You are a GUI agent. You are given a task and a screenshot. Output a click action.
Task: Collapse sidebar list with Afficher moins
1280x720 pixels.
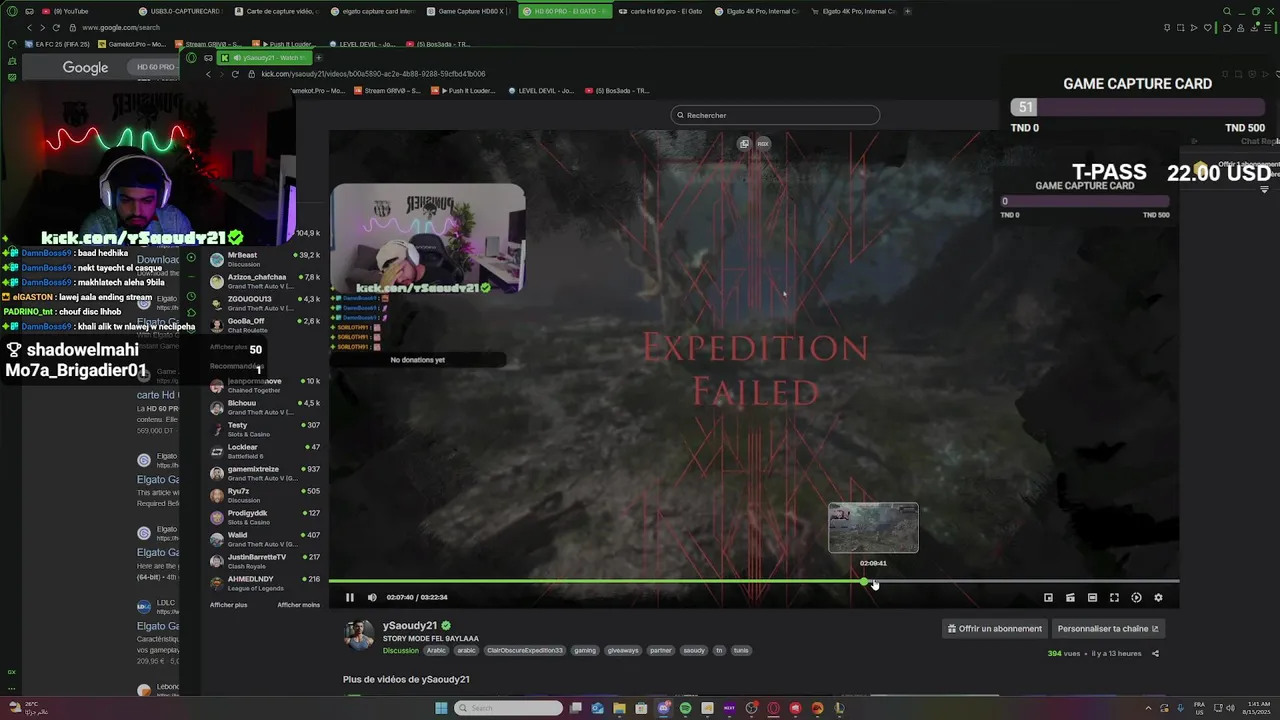click(x=298, y=605)
